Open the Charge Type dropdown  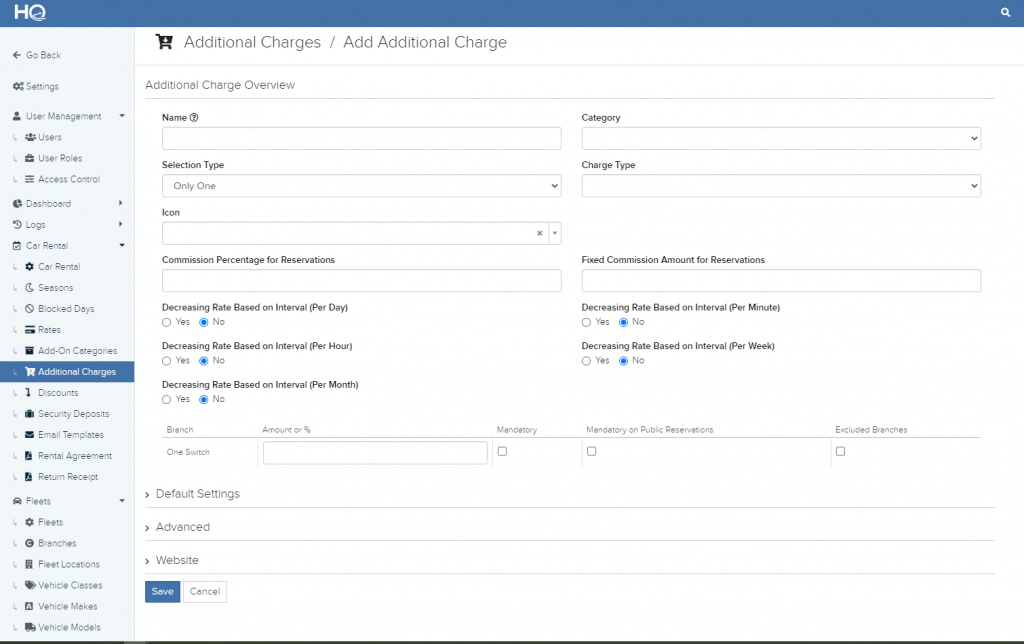[781, 185]
